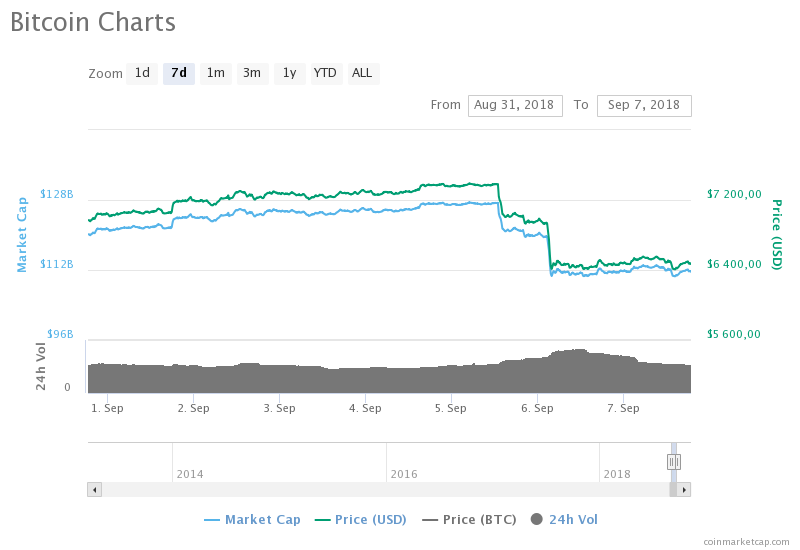Click the navigator scrollbar track
Screen dimensions: 800x550
click(380, 490)
